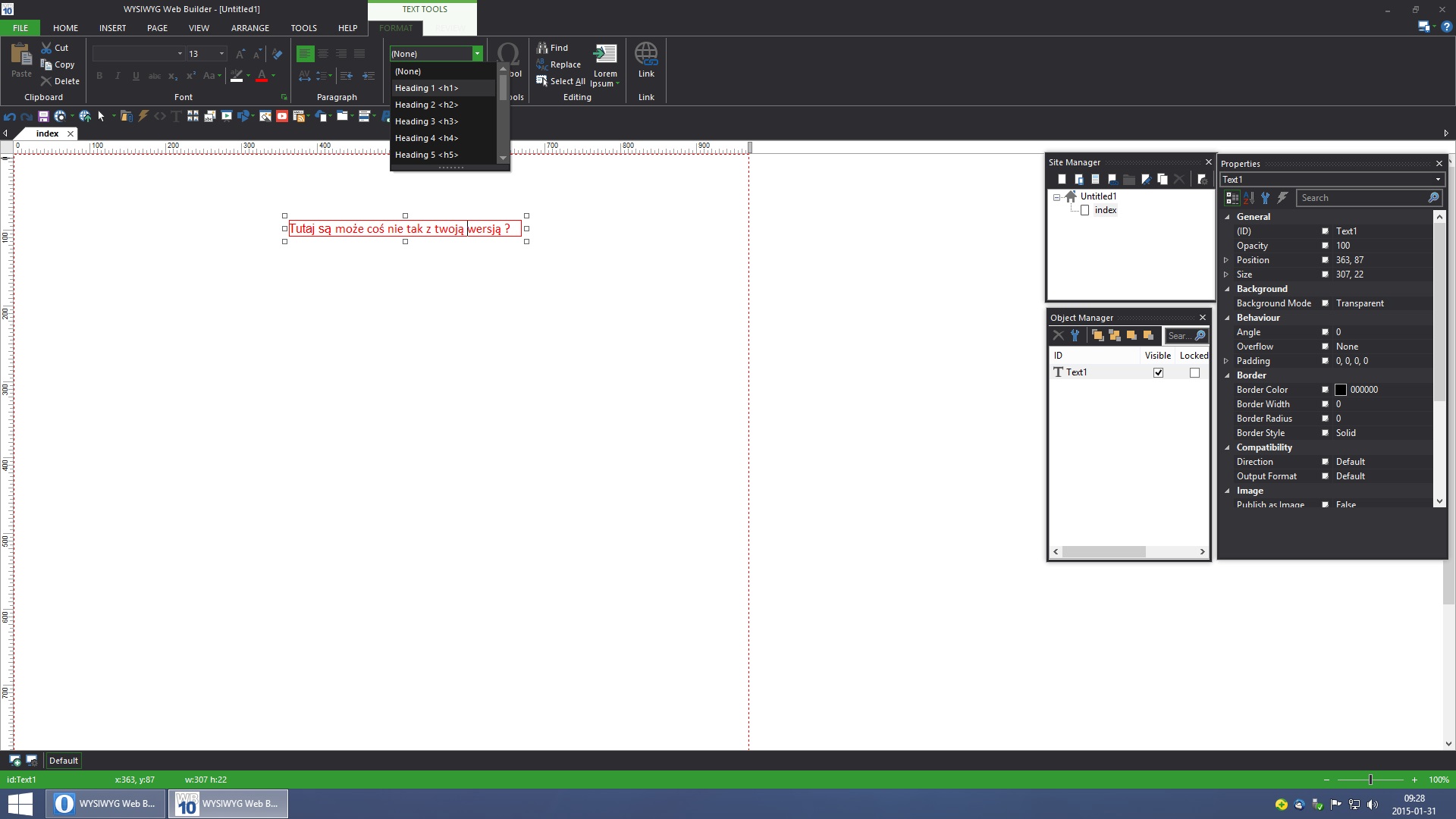Image resolution: width=1456 pixels, height=819 pixels.
Task: Click the Link globe icon
Action: point(646,55)
